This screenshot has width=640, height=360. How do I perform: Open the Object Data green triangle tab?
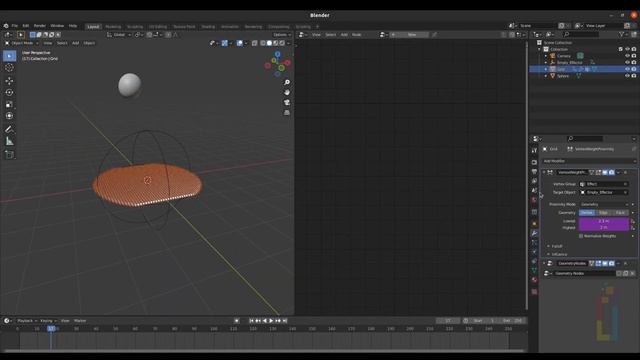pos(534,270)
